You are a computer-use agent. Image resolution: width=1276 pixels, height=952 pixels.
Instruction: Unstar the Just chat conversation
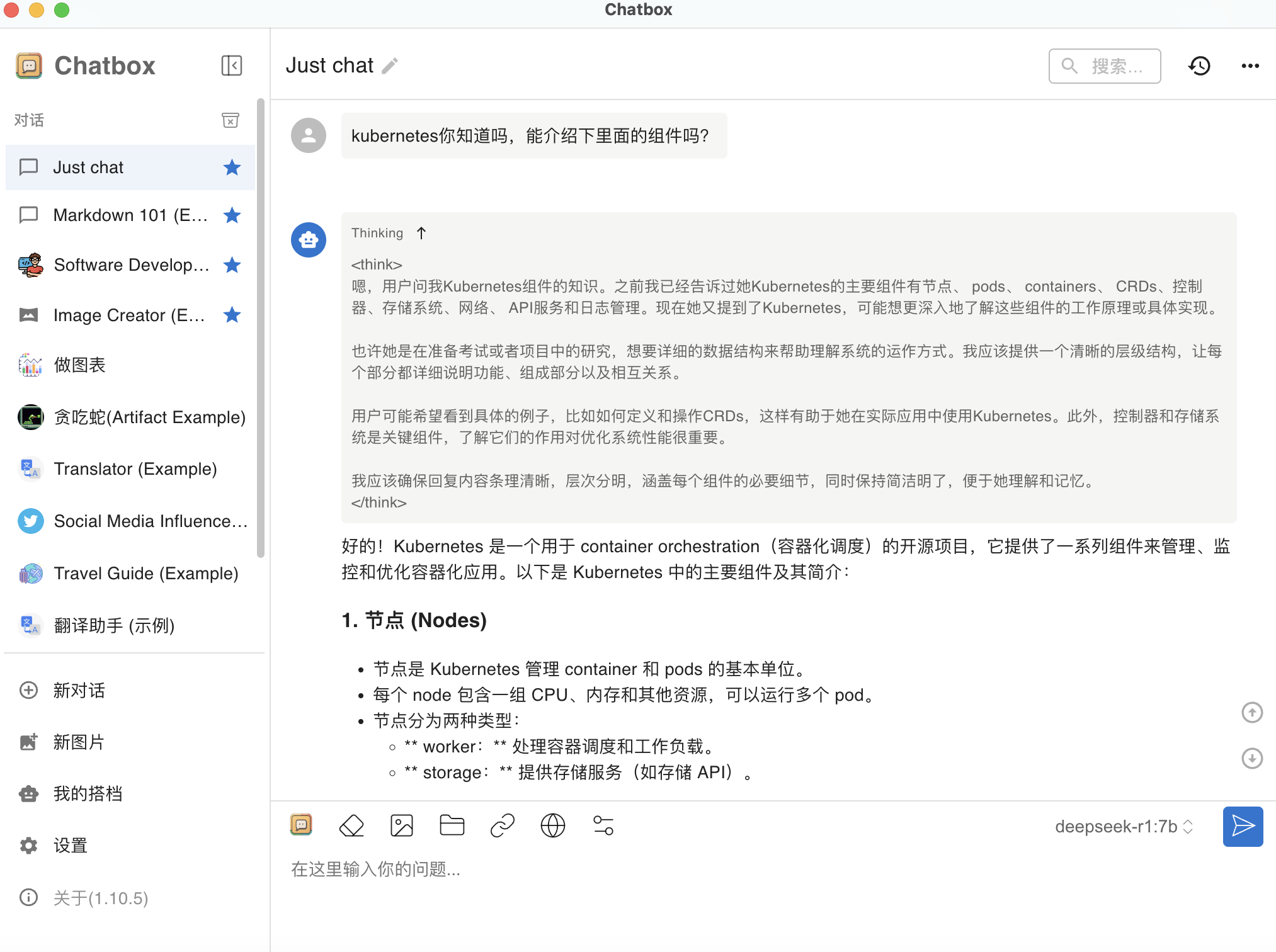(x=232, y=167)
